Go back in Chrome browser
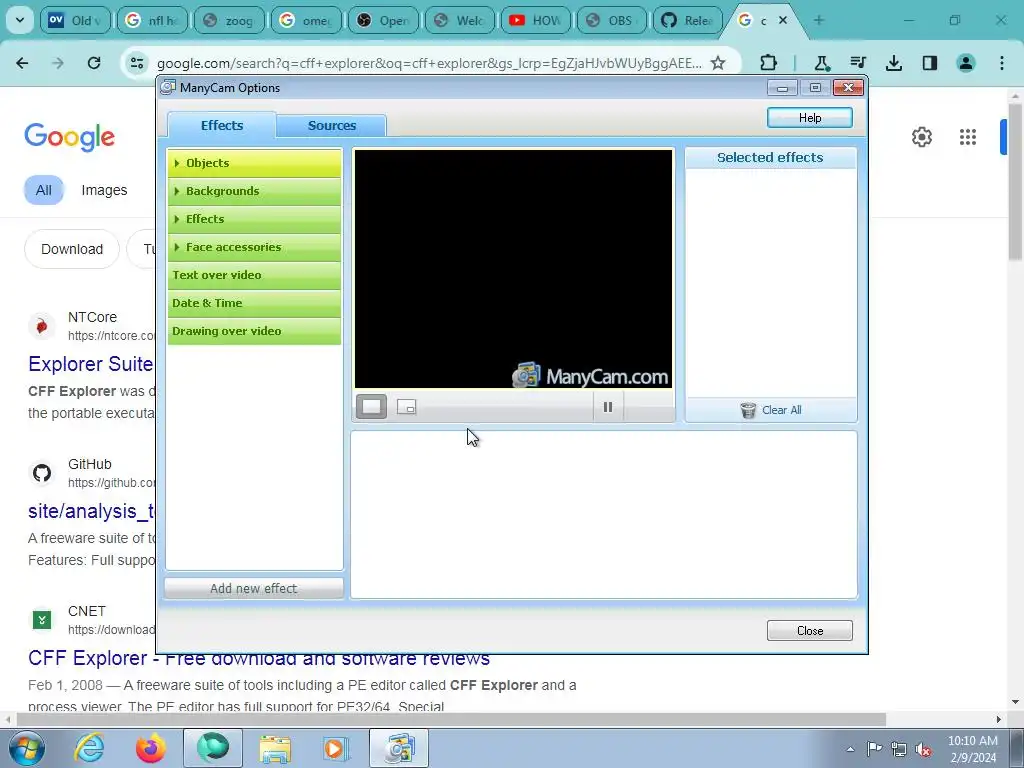Viewport: 1024px width, 768px height. point(22,63)
